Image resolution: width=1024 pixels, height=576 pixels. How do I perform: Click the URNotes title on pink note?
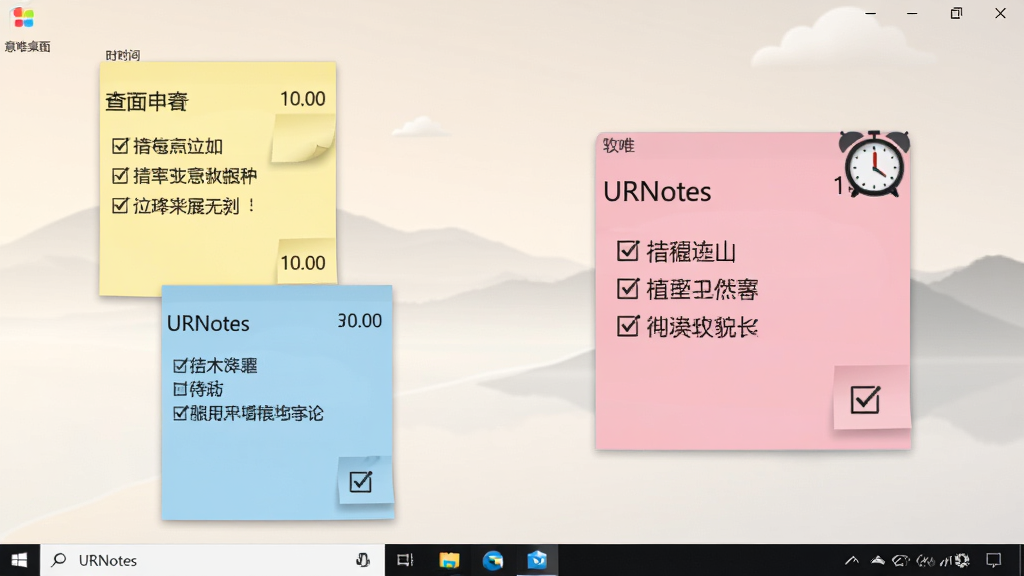point(657,192)
